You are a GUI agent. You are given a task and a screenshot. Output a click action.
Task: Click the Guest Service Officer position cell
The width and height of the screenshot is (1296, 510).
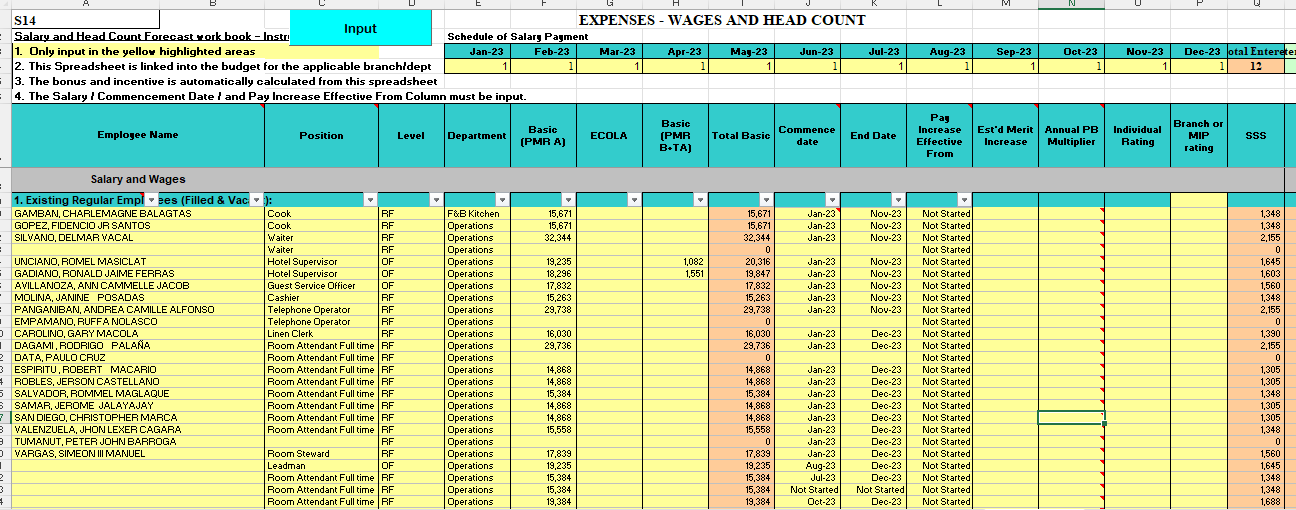(x=321, y=286)
